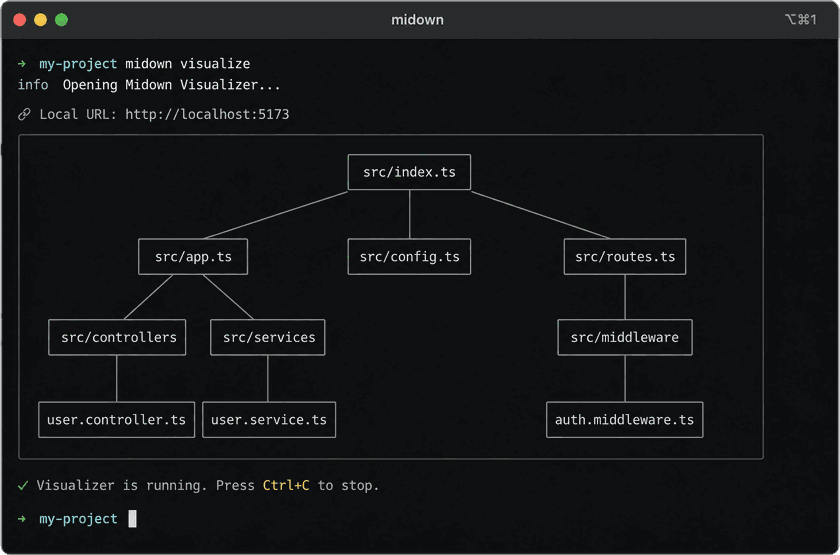Click the red close window button

(20, 20)
